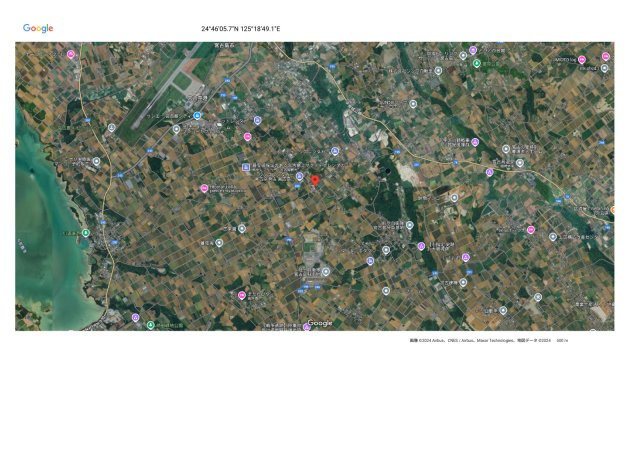The image size is (640, 452).
Task: Click the purple marker at map's top edge
Action: 473,49
